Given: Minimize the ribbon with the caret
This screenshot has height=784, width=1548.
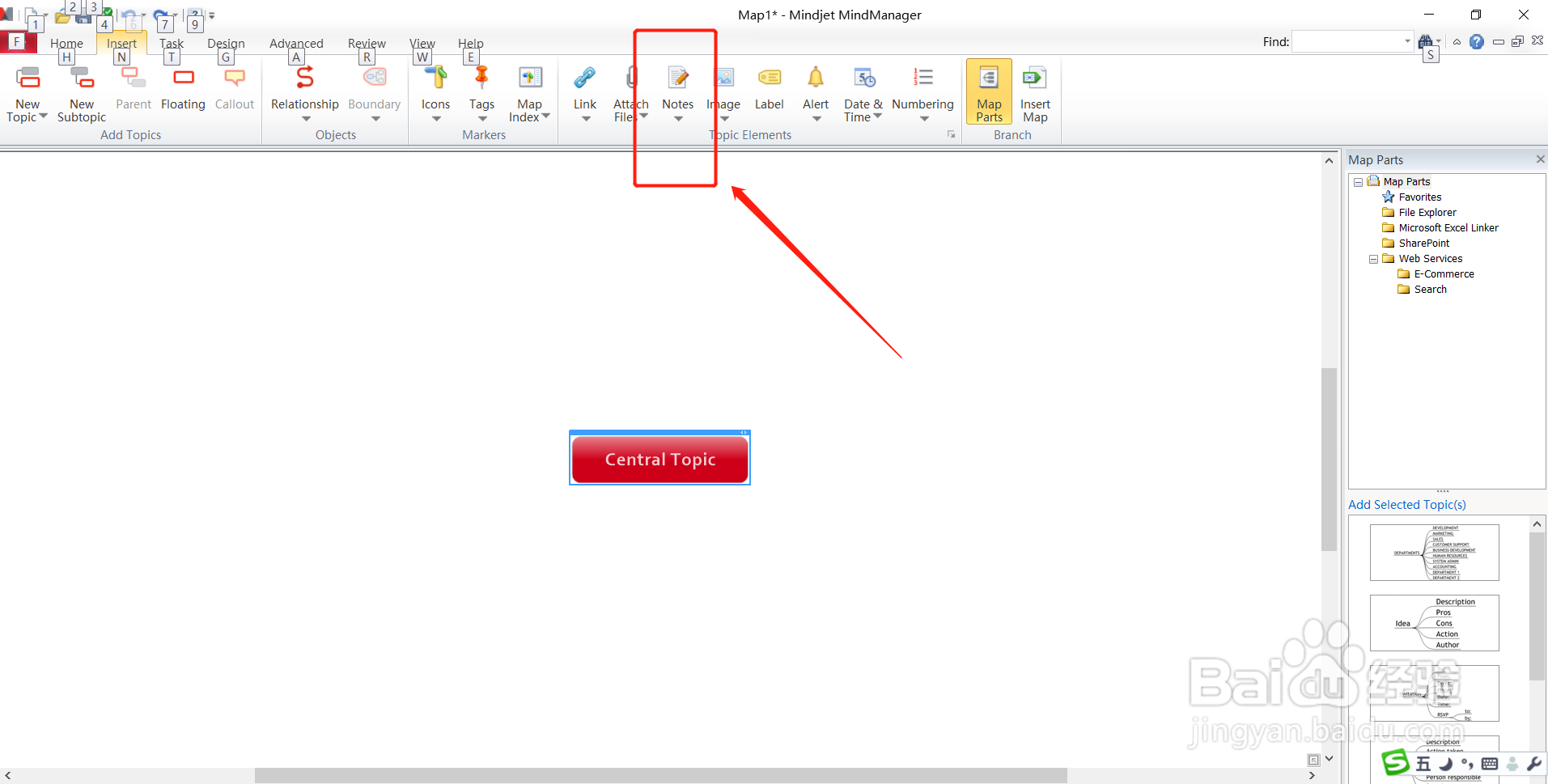Looking at the screenshot, I should tap(1457, 41).
